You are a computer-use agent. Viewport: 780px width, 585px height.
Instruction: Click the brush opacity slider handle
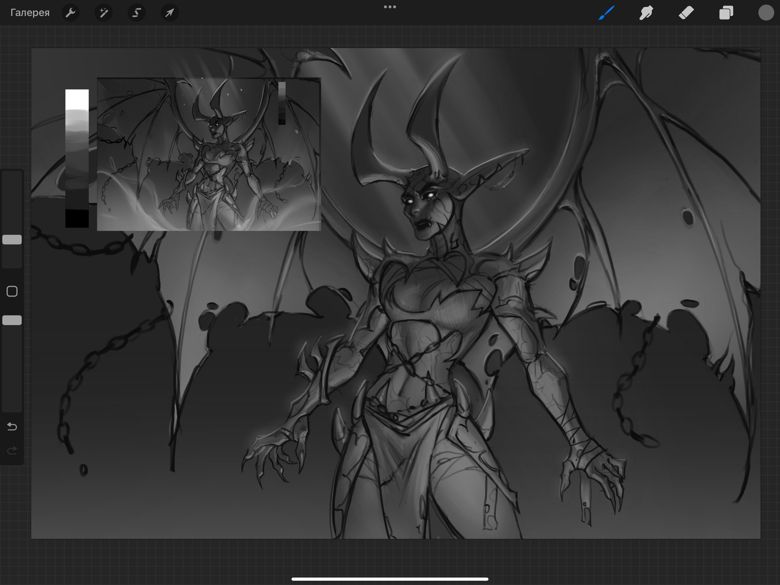tap(12, 320)
